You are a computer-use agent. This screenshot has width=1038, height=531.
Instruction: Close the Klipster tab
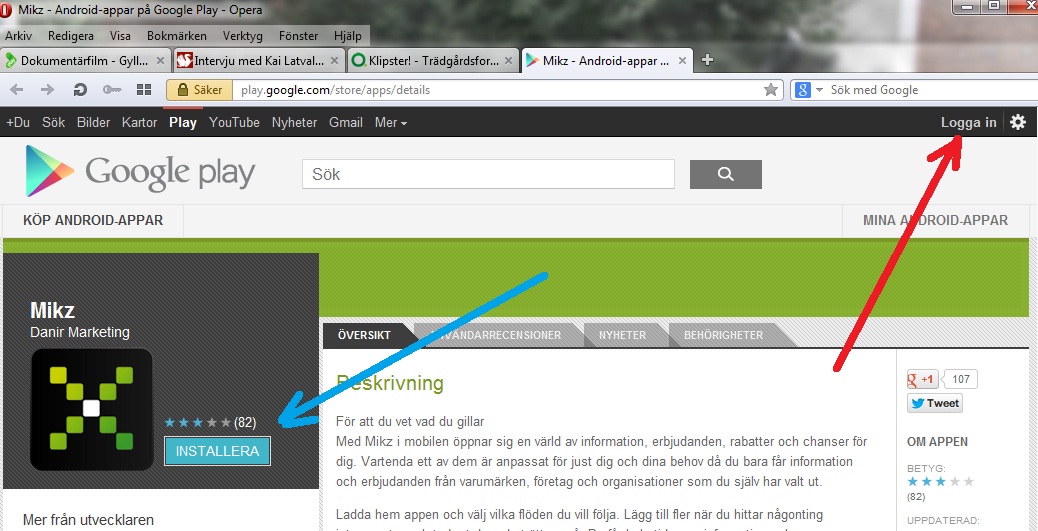pyautogui.click(x=509, y=60)
